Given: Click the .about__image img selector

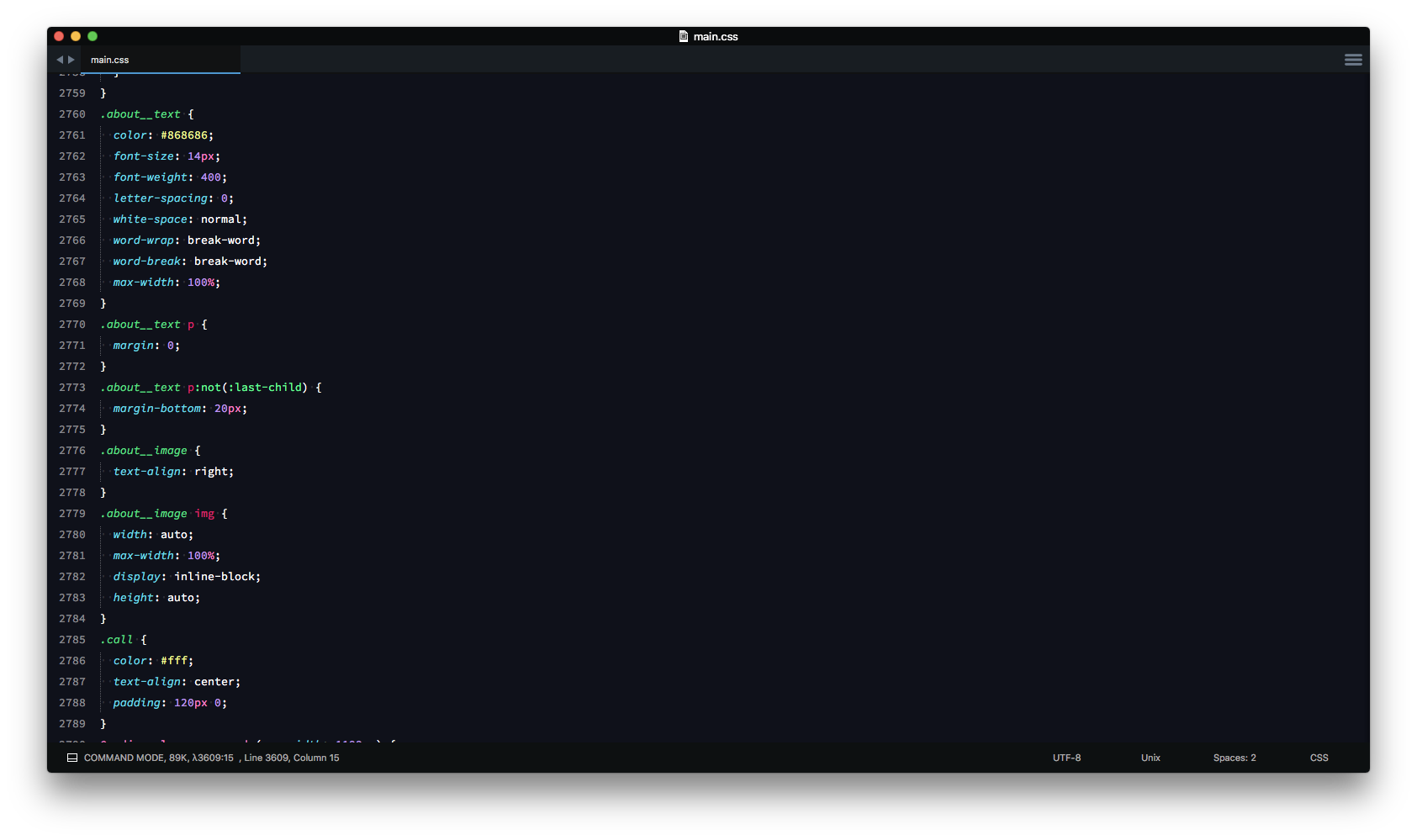Looking at the screenshot, I should coord(157,514).
